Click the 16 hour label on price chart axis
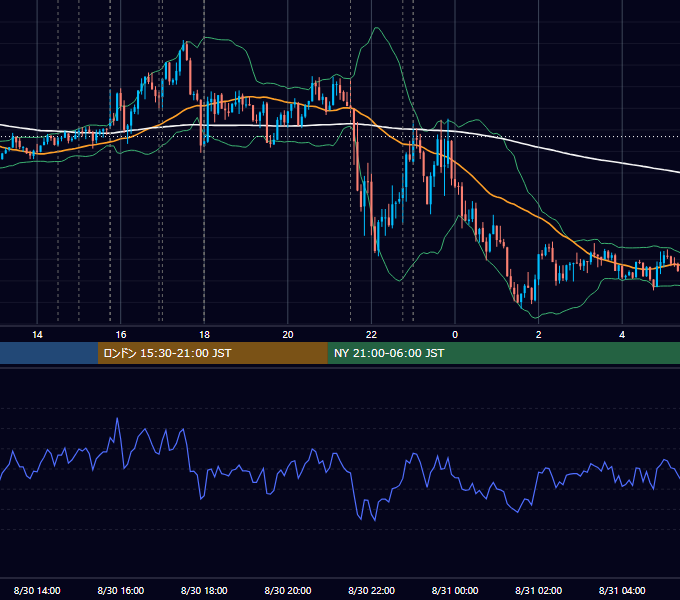 [121, 335]
